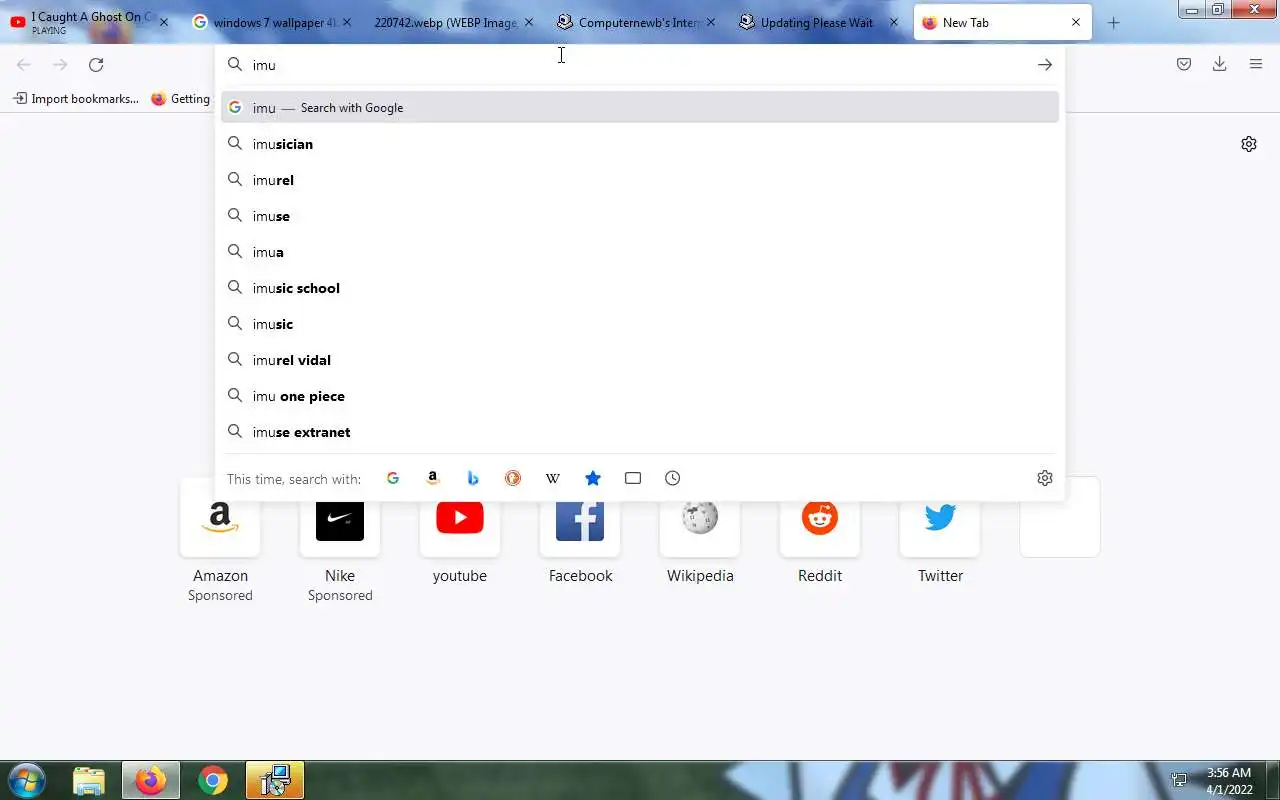Viewport: 1280px width, 800px height.
Task: Click the address bar text field
Action: 640,65
